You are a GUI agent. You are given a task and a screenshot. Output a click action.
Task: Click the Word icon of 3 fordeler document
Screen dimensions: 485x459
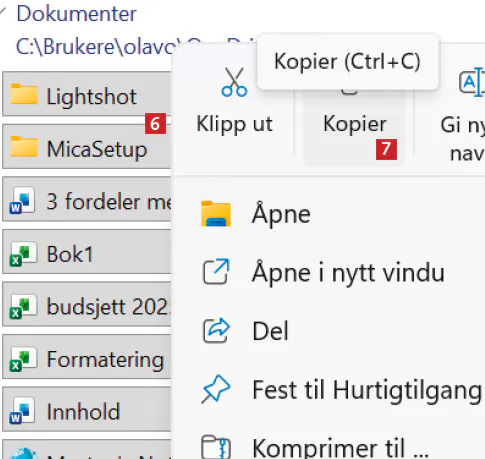(22, 201)
